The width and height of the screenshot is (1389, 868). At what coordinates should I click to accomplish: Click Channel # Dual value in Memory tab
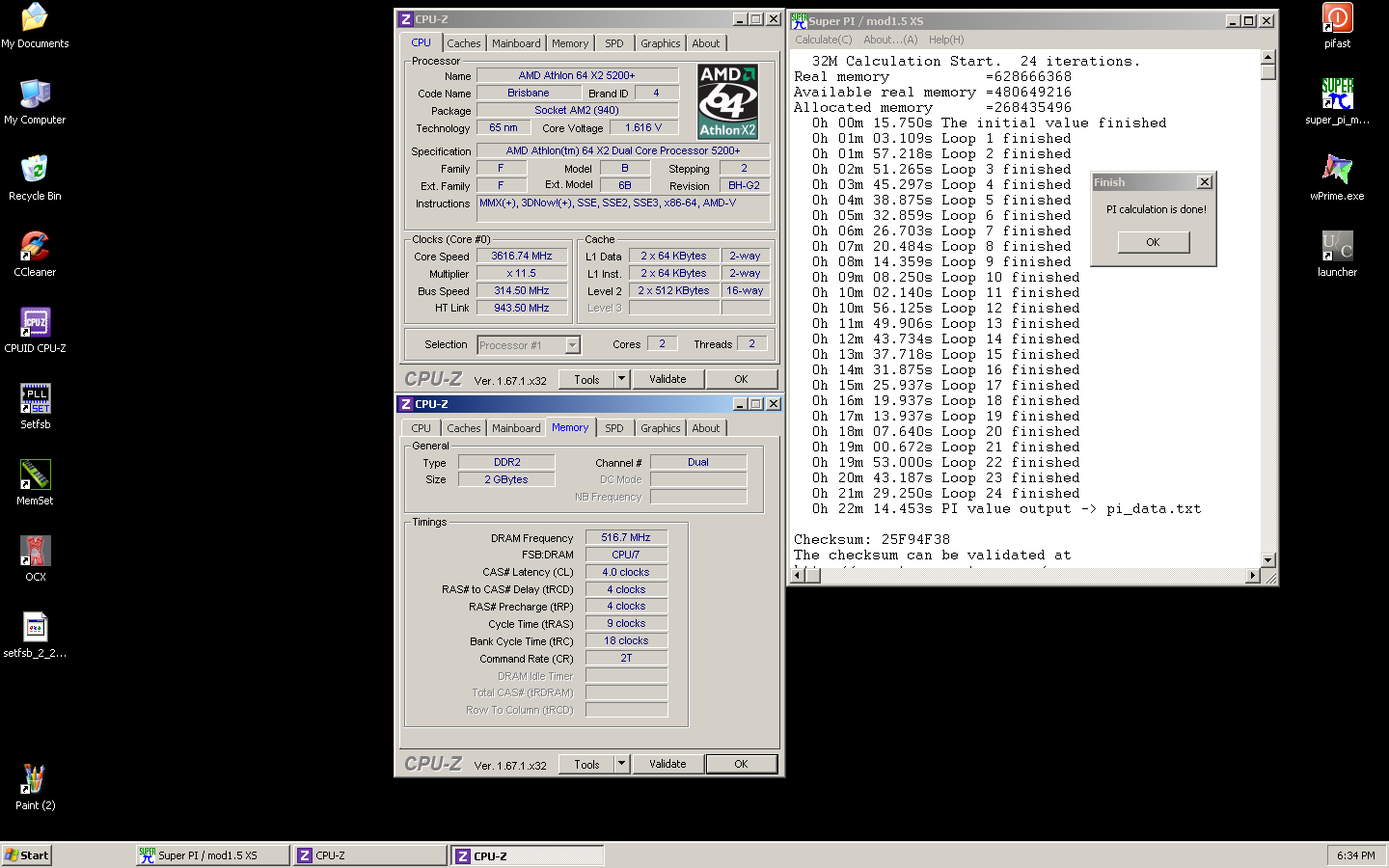[x=698, y=462]
